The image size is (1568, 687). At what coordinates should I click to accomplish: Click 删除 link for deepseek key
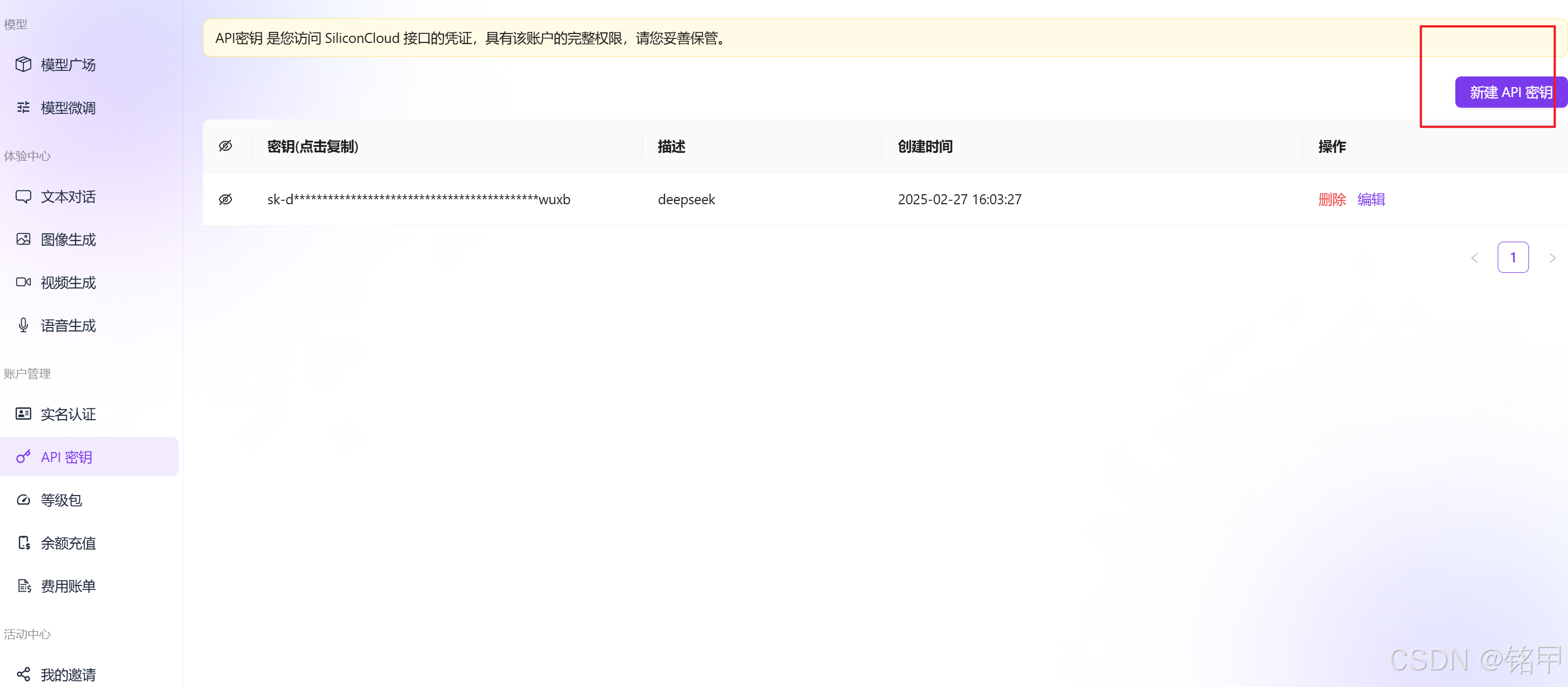pos(1331,200)
